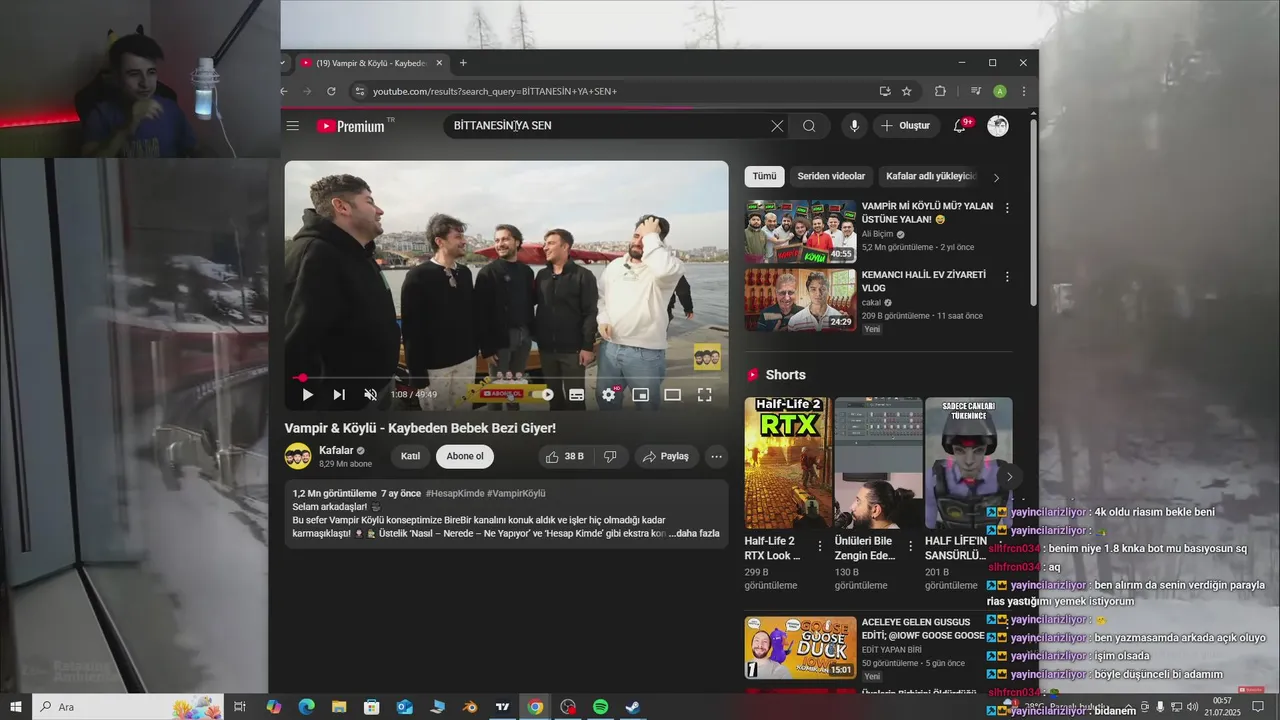The width and height of the screenshot is (1280, 720).
Task: Show more filter chips with right arrow
Action: tap(996, 177)
